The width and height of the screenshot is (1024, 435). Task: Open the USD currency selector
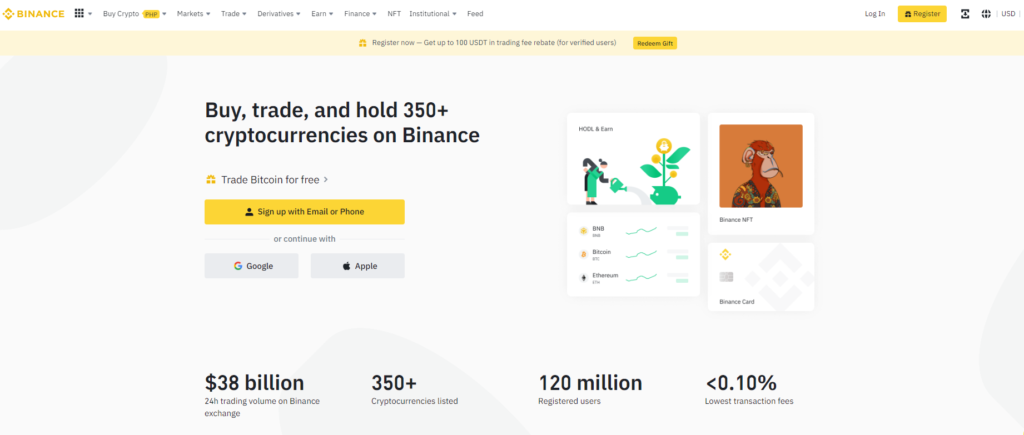click(1008, 14)
